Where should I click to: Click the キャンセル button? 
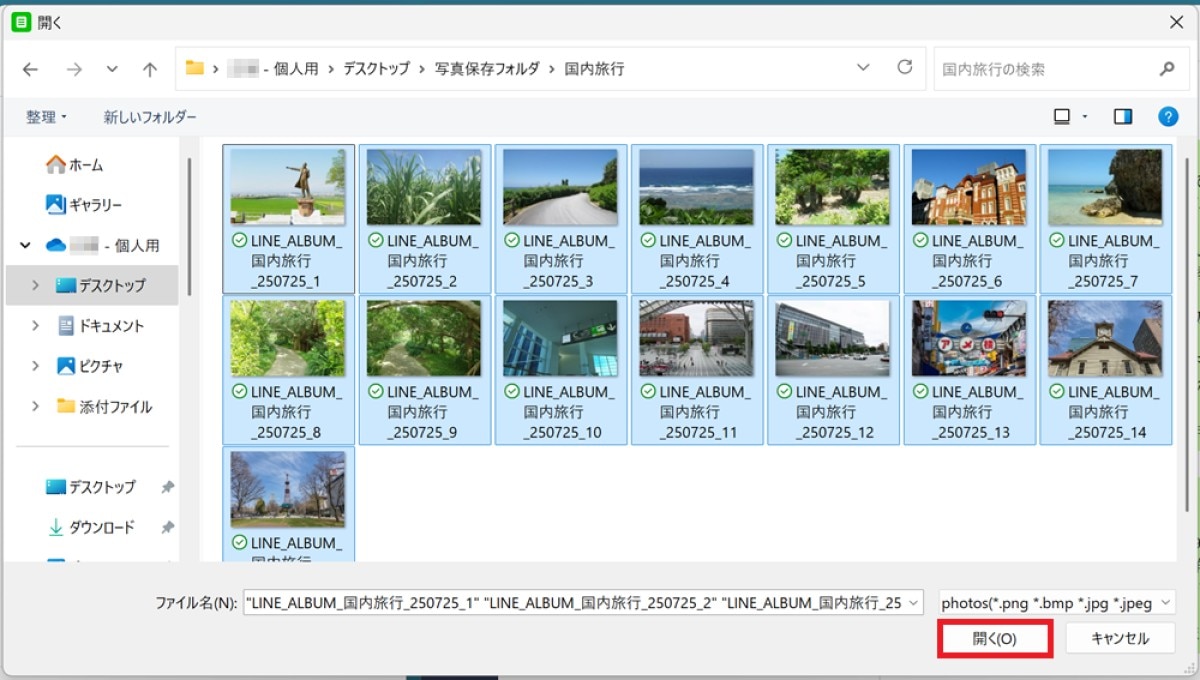click(1119, 639)
